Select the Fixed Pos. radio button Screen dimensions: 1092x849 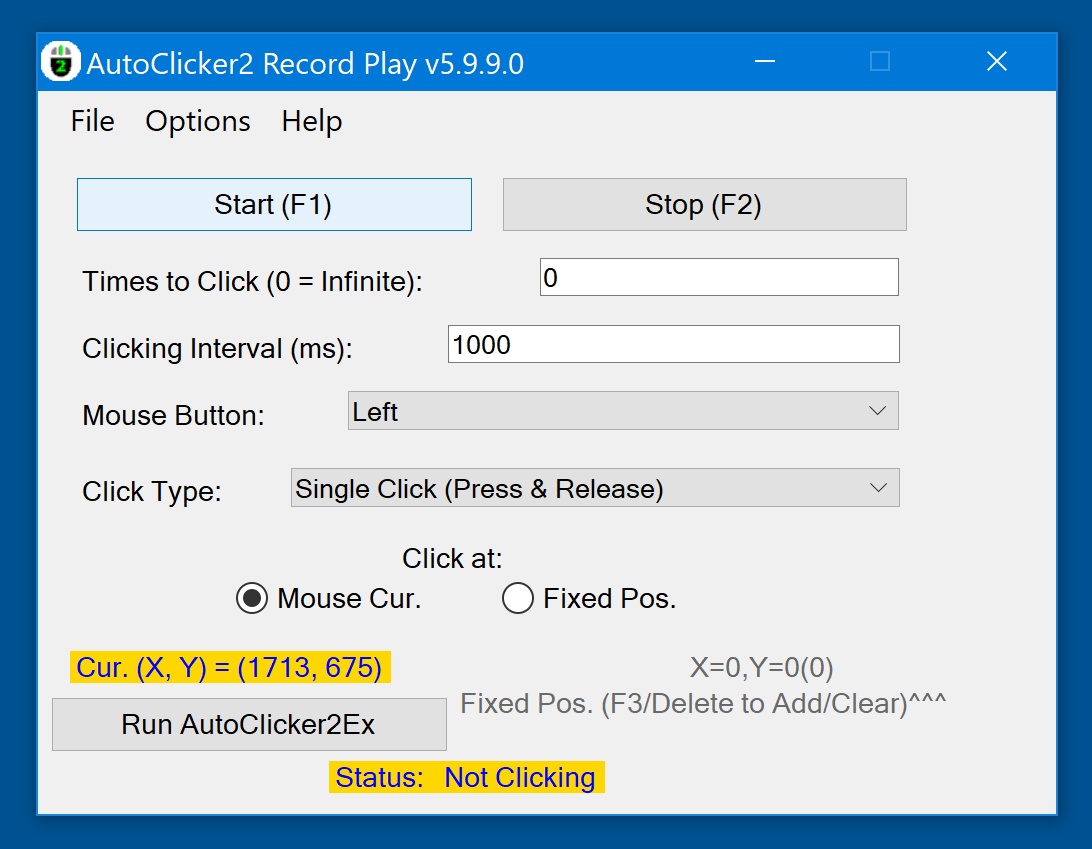coord(518,598)
